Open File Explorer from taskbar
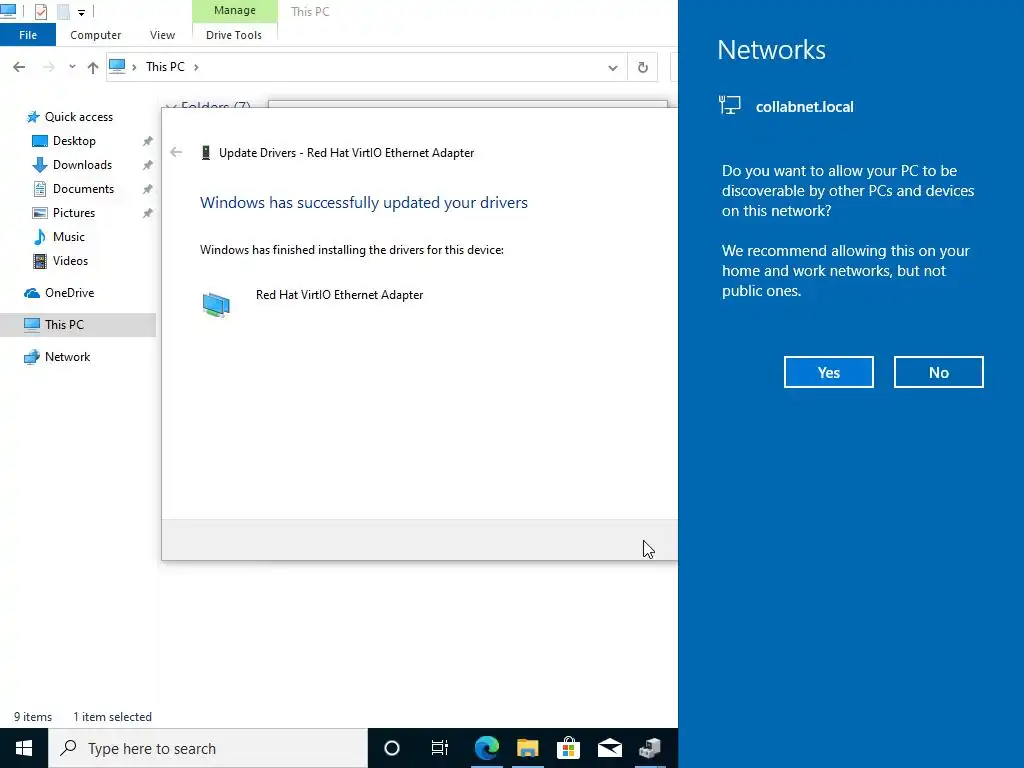Image resolution: width=1024 pixels, height=768 pixels. [x=528, y=748]
